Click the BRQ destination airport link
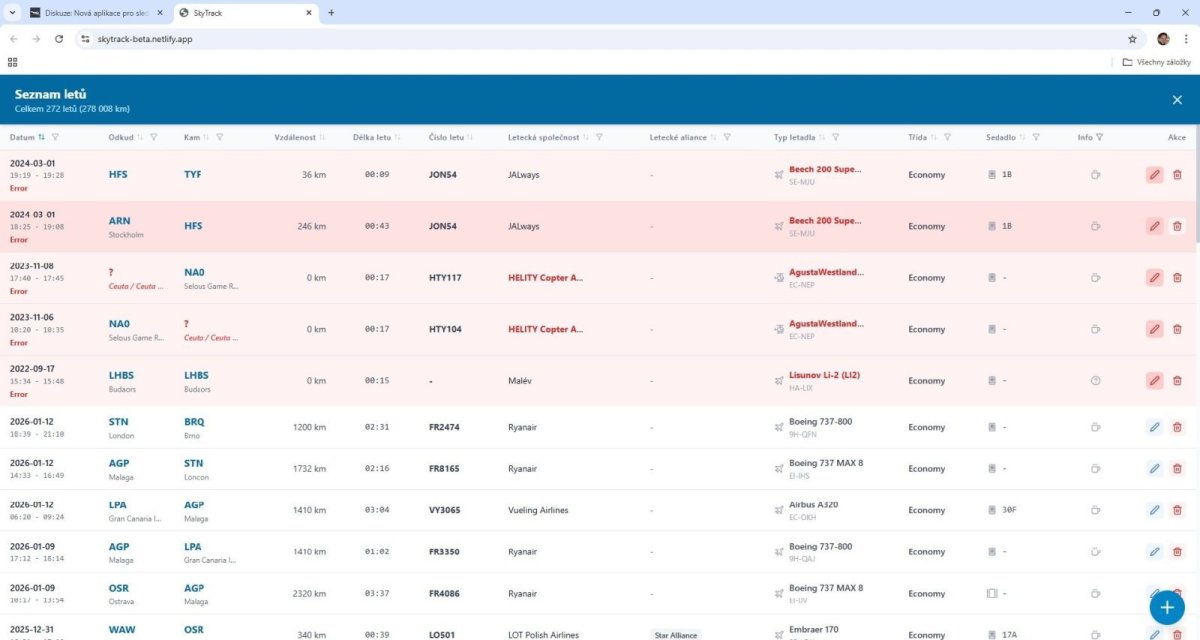This screenshot has height=640, width=1200. [x=193, y=422]
